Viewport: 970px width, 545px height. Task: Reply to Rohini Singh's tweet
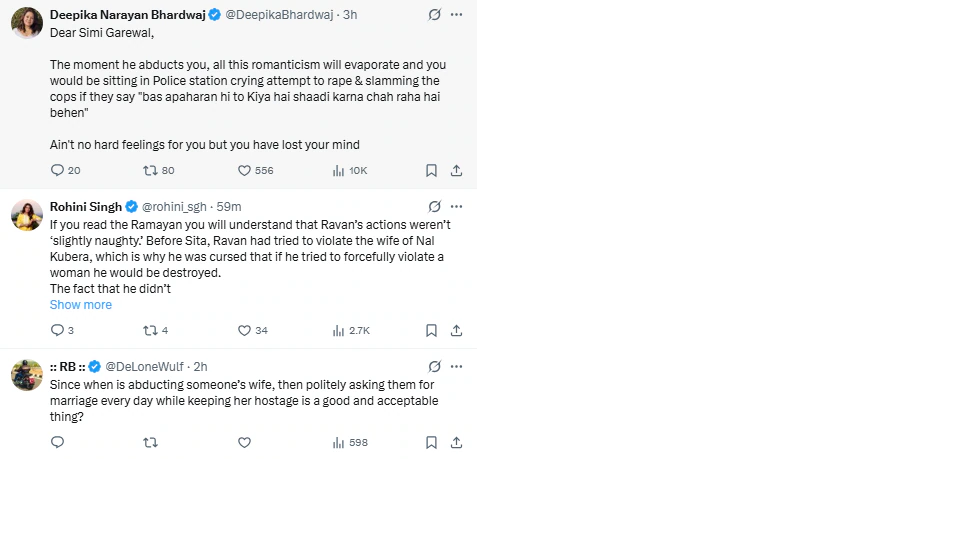(58, 331)
